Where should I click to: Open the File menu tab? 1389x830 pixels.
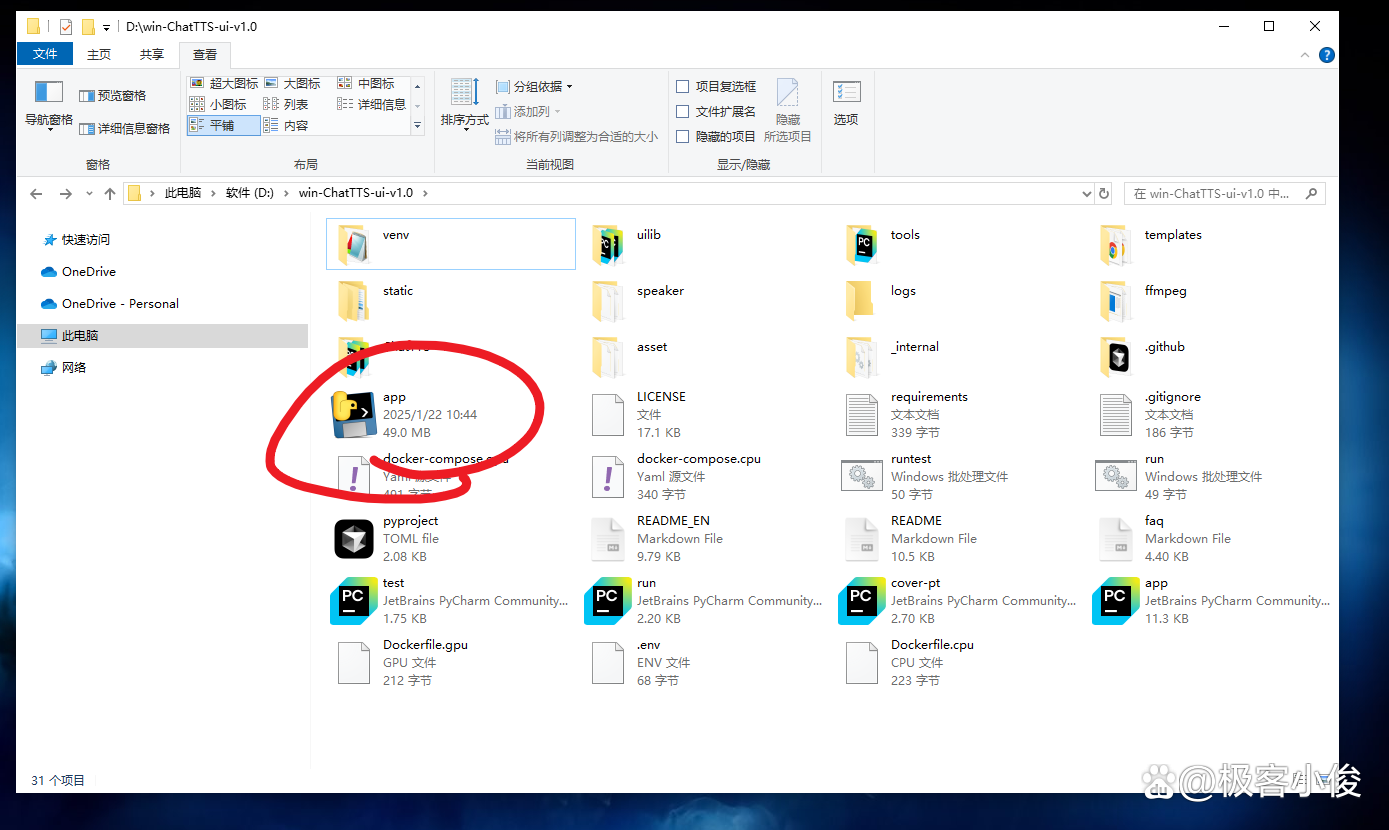45,55
